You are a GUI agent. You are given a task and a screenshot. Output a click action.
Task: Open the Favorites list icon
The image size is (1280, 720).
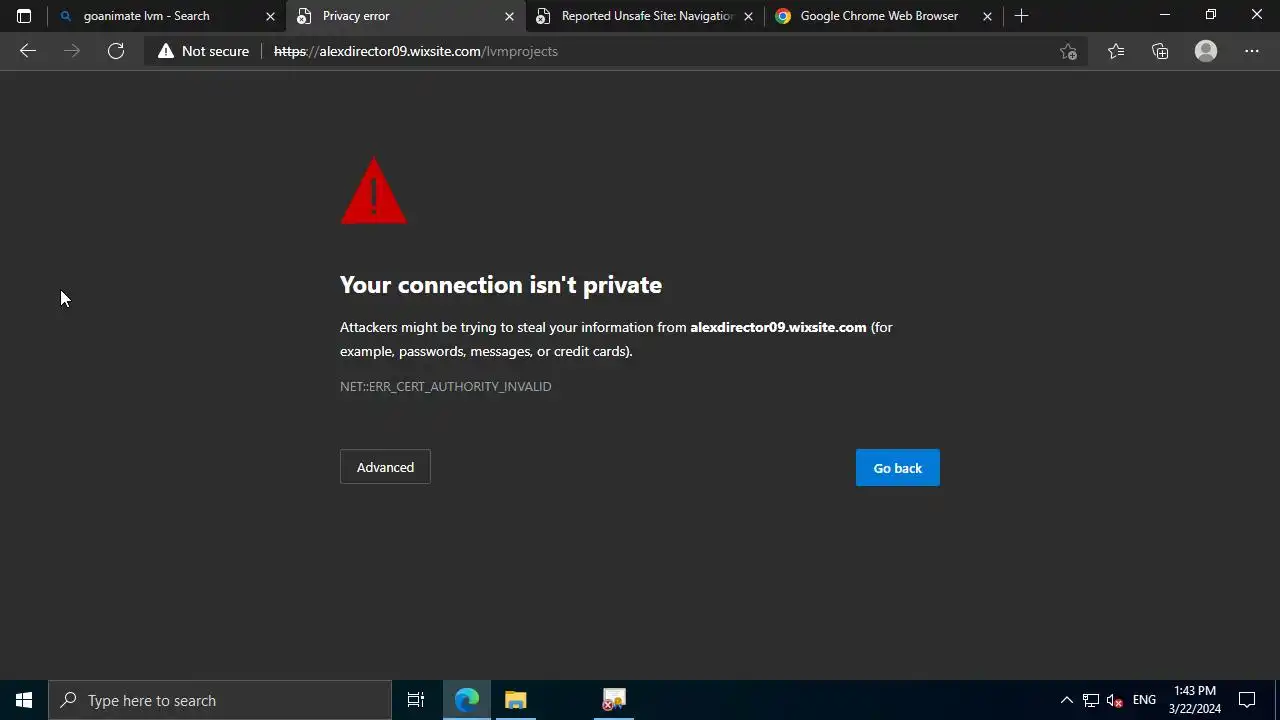click(1116, 51)
